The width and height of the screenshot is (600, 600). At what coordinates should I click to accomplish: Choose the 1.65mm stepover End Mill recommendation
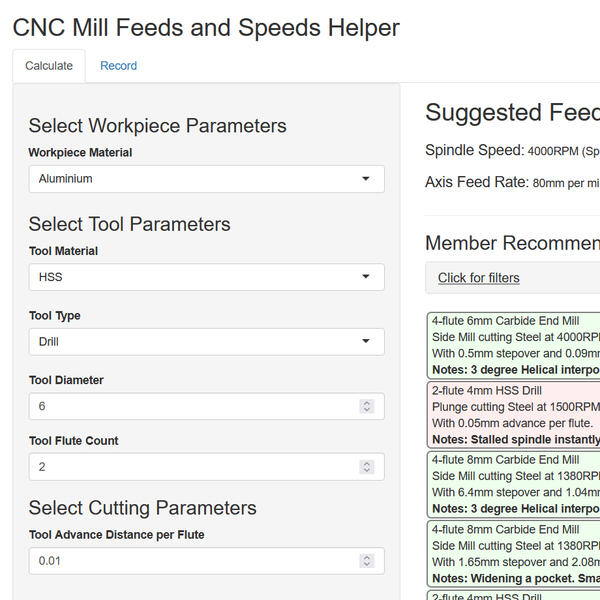(x=514, y=553)
